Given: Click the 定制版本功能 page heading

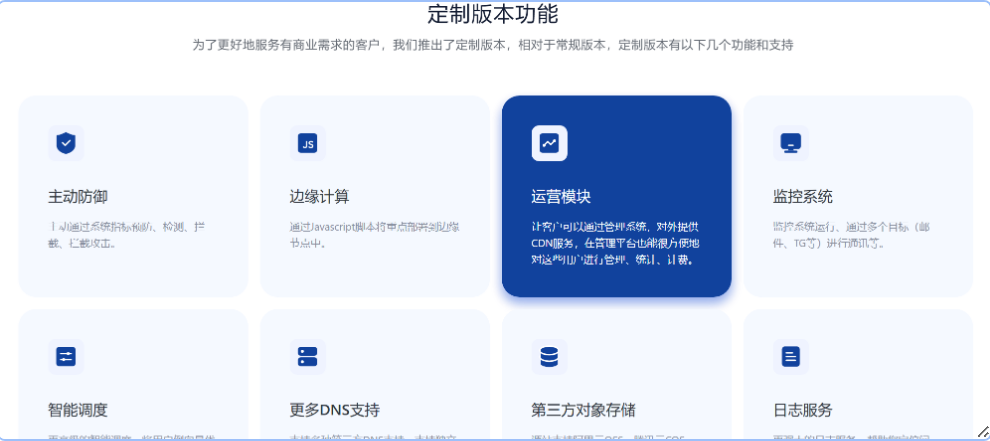Looking at the screenshot, I should [x=493, y=14].
